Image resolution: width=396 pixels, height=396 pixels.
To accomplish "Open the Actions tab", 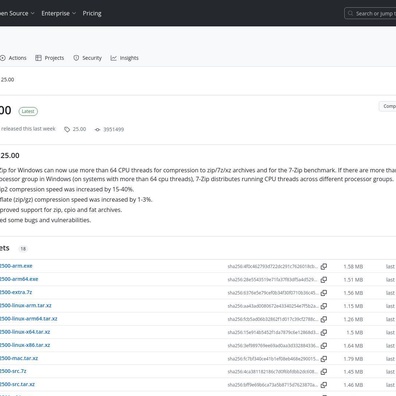I will pyautogui.click(x=13, y=58).
